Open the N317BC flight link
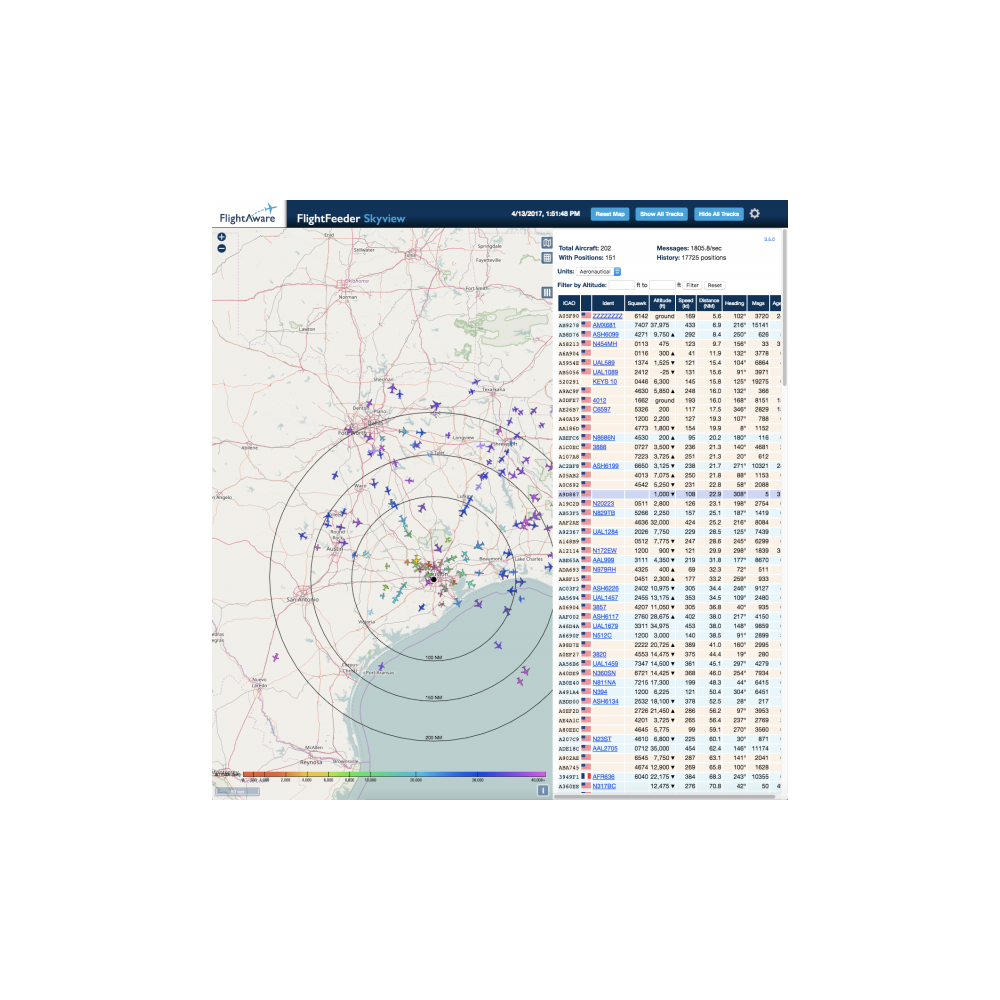The width and height of the screenshot is (1000, 1000). (604, 786)
